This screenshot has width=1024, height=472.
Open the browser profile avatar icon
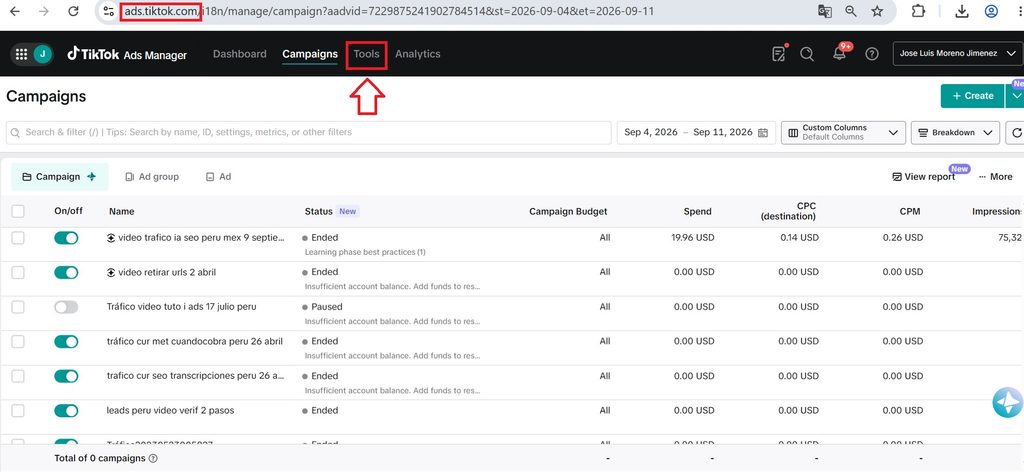coord(991,11)
